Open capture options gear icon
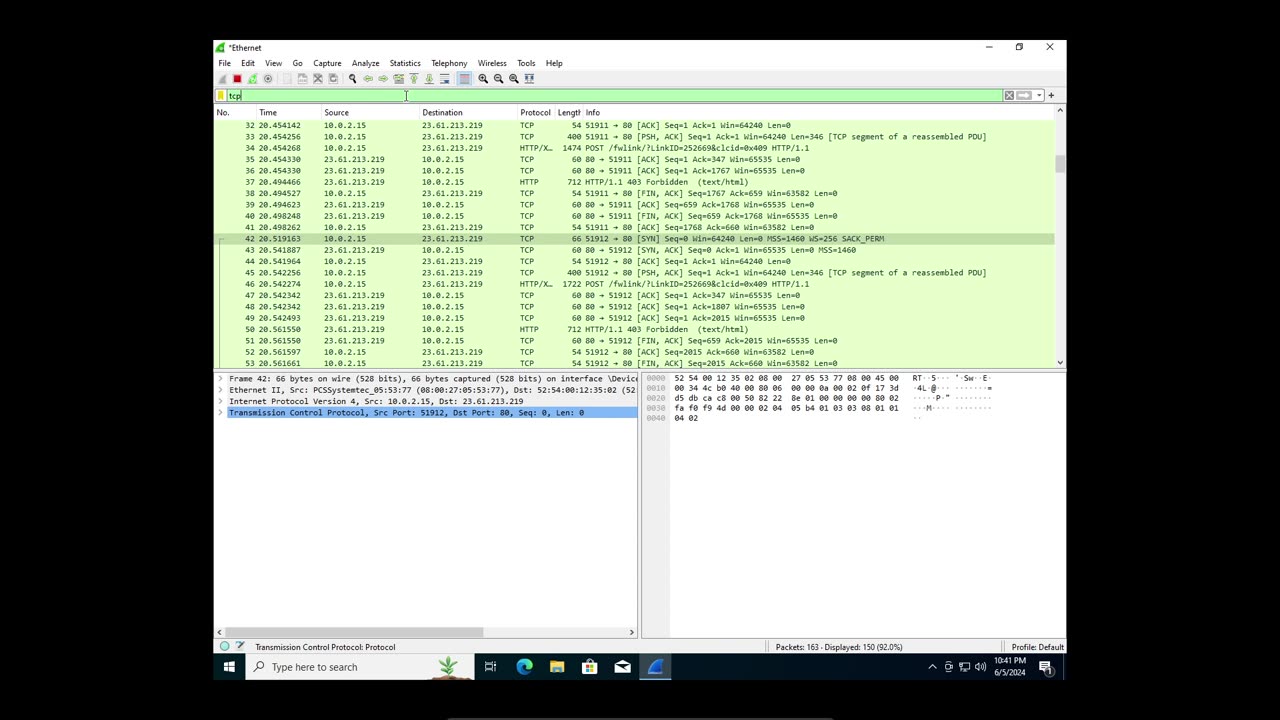 [268, 79]
